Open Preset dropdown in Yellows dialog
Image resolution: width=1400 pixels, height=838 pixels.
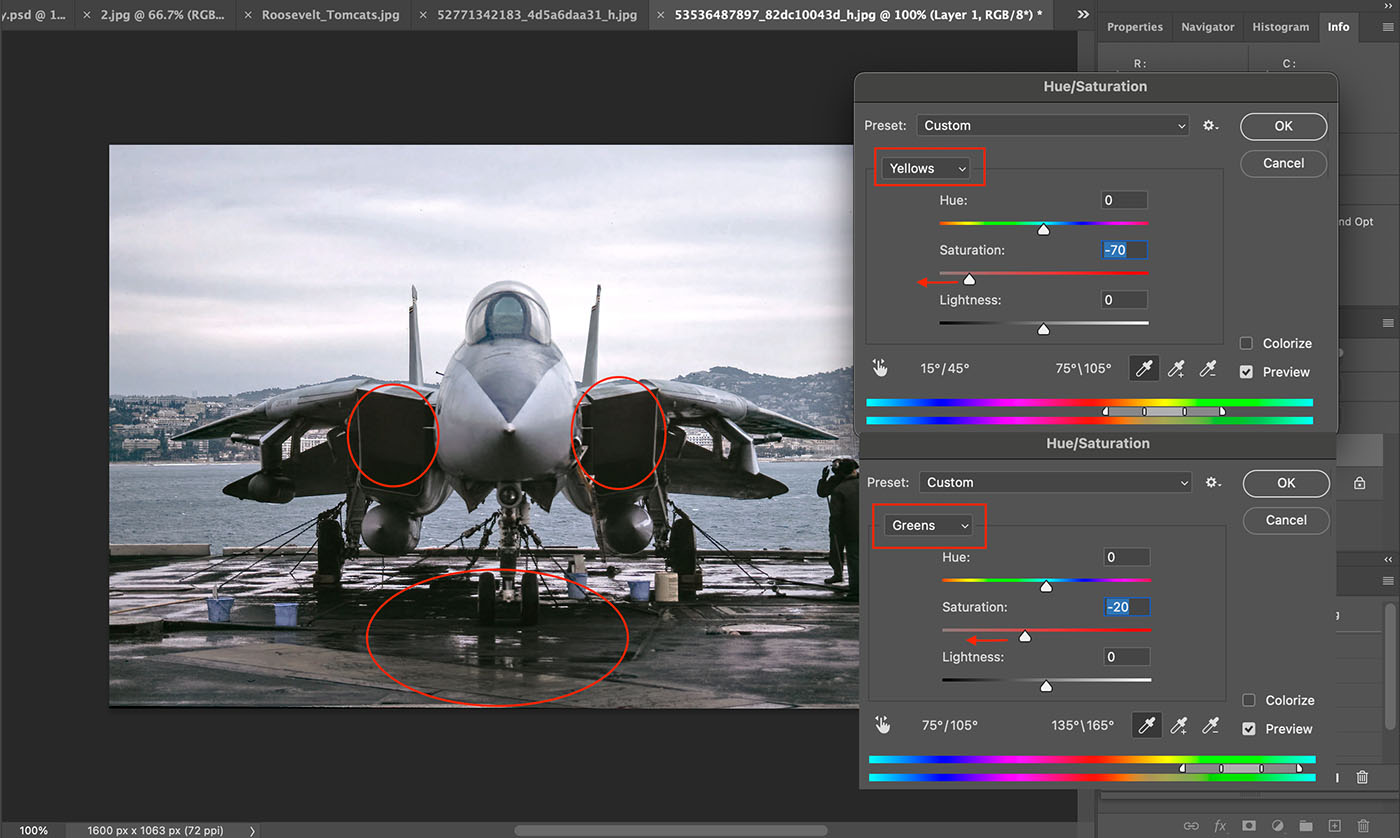click(1052, 126)
